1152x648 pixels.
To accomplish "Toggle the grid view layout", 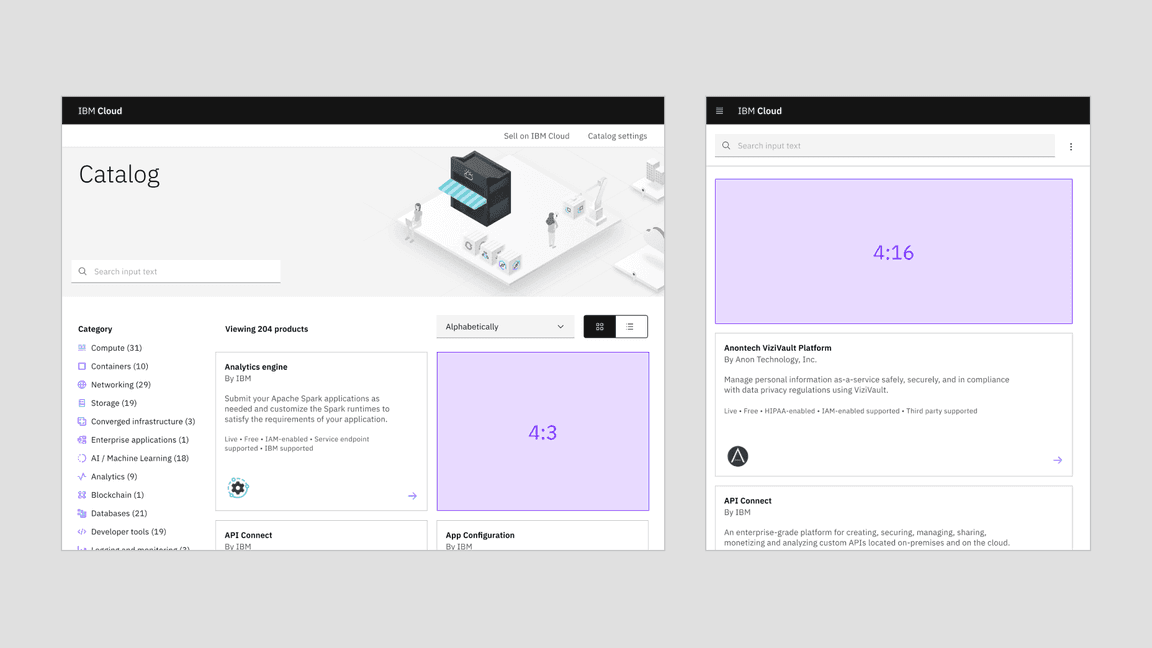I will 599,326.
